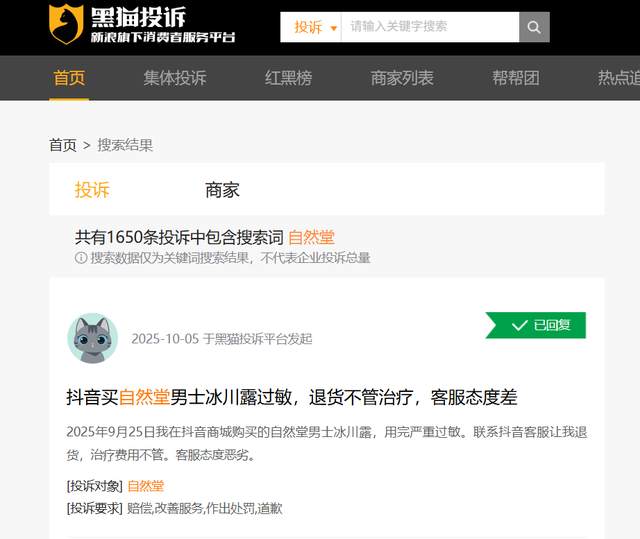This screenshot has height=539, width=640.
Task: Click the green 已回复 checkmark badge
Action: 537,325
